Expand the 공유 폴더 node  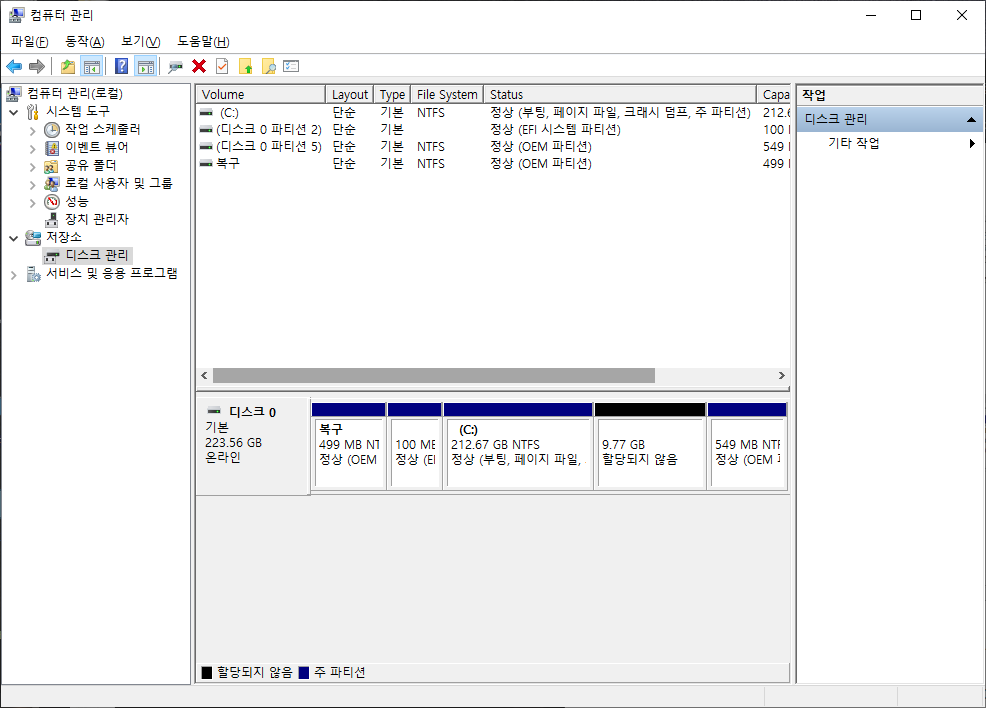pos(33,167)
